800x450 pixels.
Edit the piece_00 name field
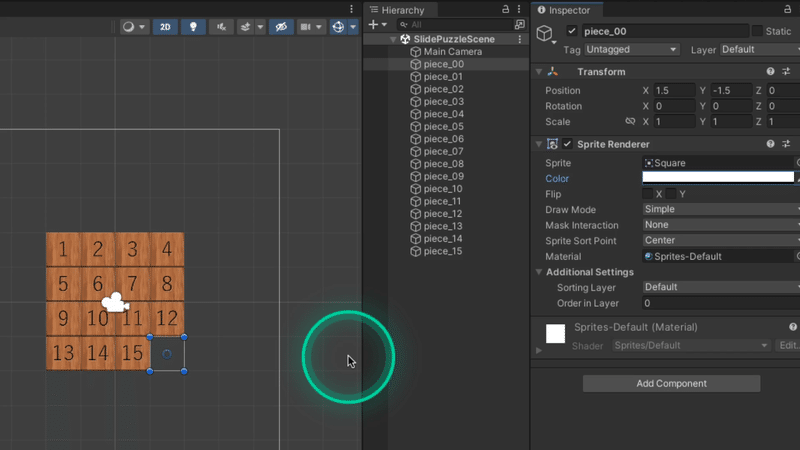665,31
